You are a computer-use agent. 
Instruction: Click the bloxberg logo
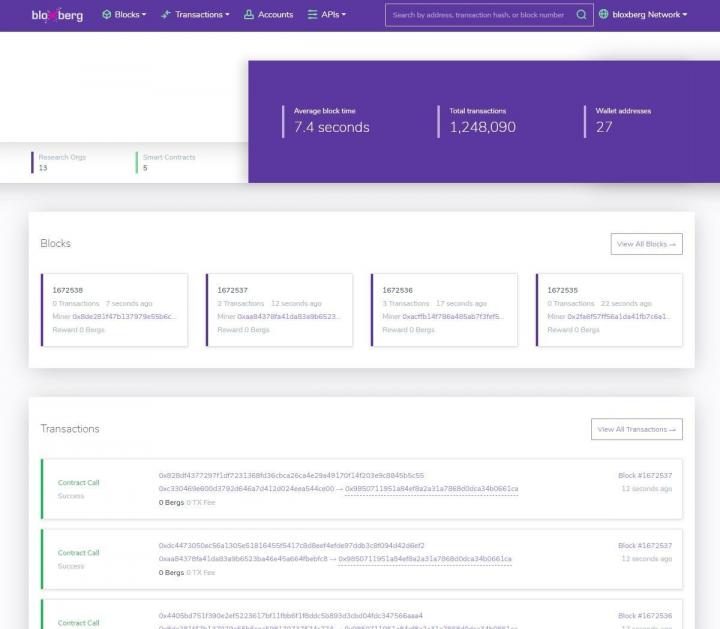coord(57,15)
